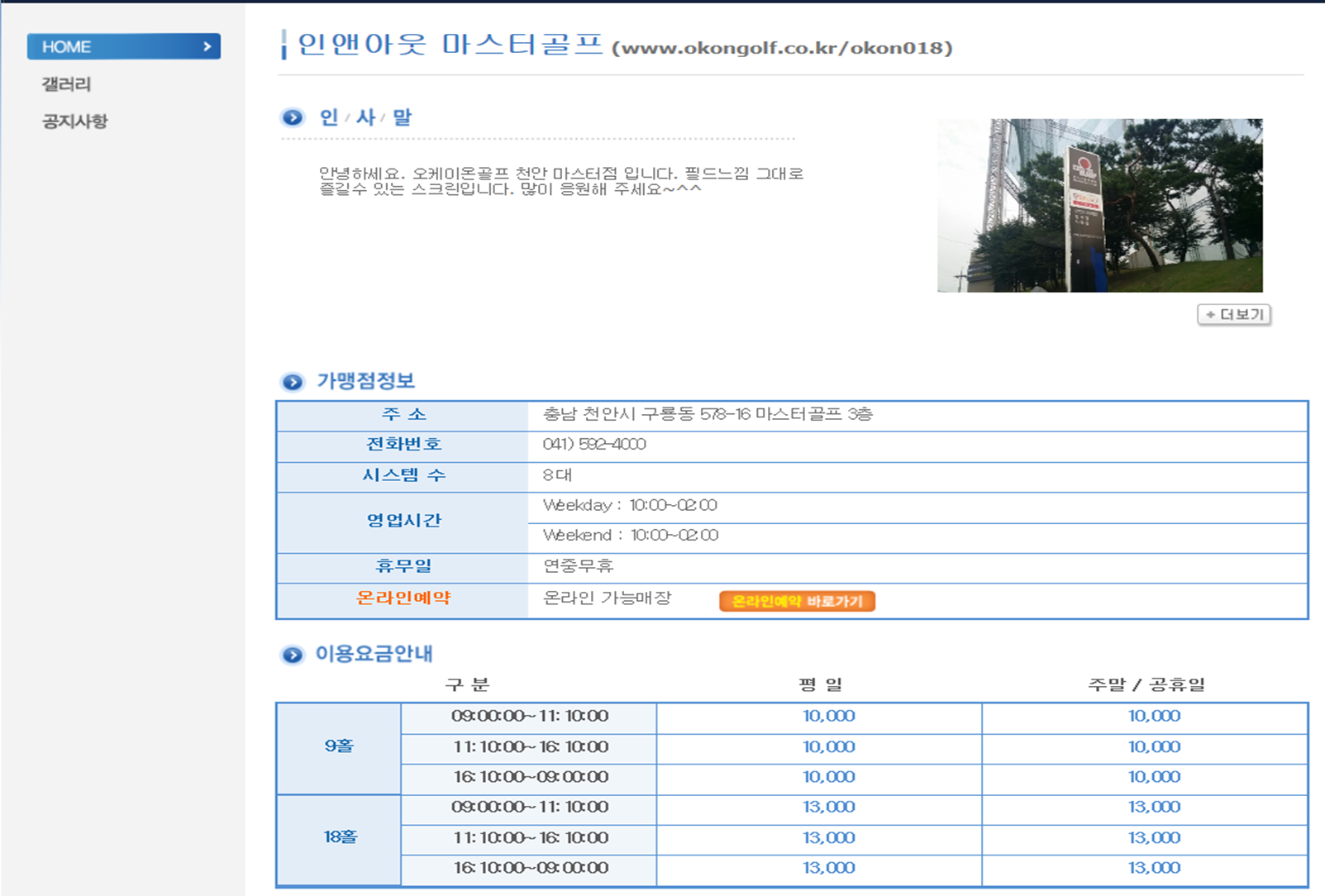Click the 온라인예약 바로가기 orange button
This screenshot has height=896, width=1325.
tap(797, 601)
